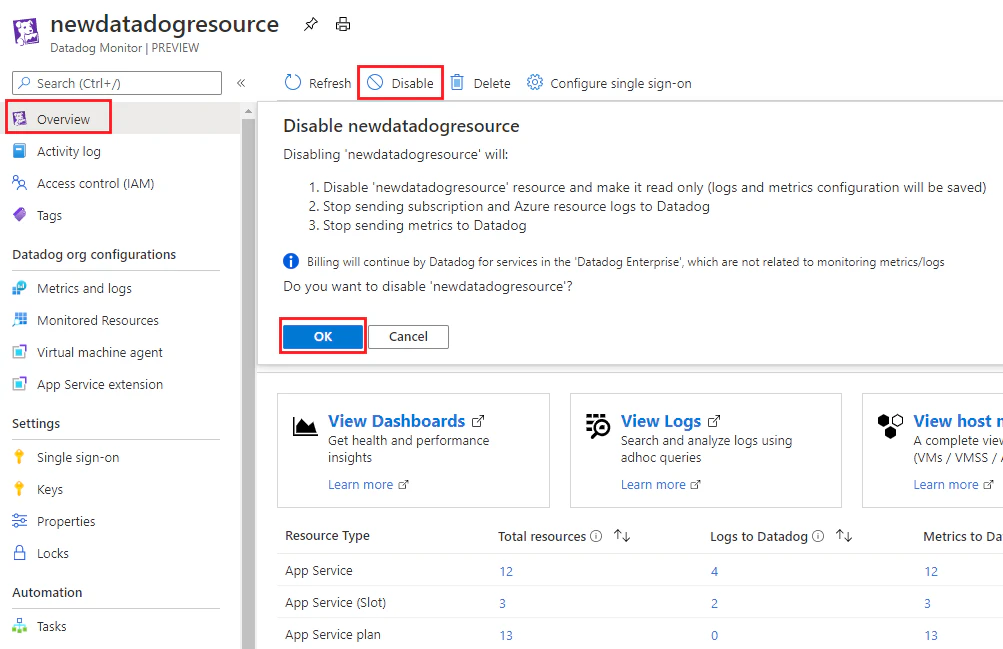Click the View Dashboards chart icon
Image resolution: width=1003 pixels, height=649 pixels.
click(x=304, y=426)
